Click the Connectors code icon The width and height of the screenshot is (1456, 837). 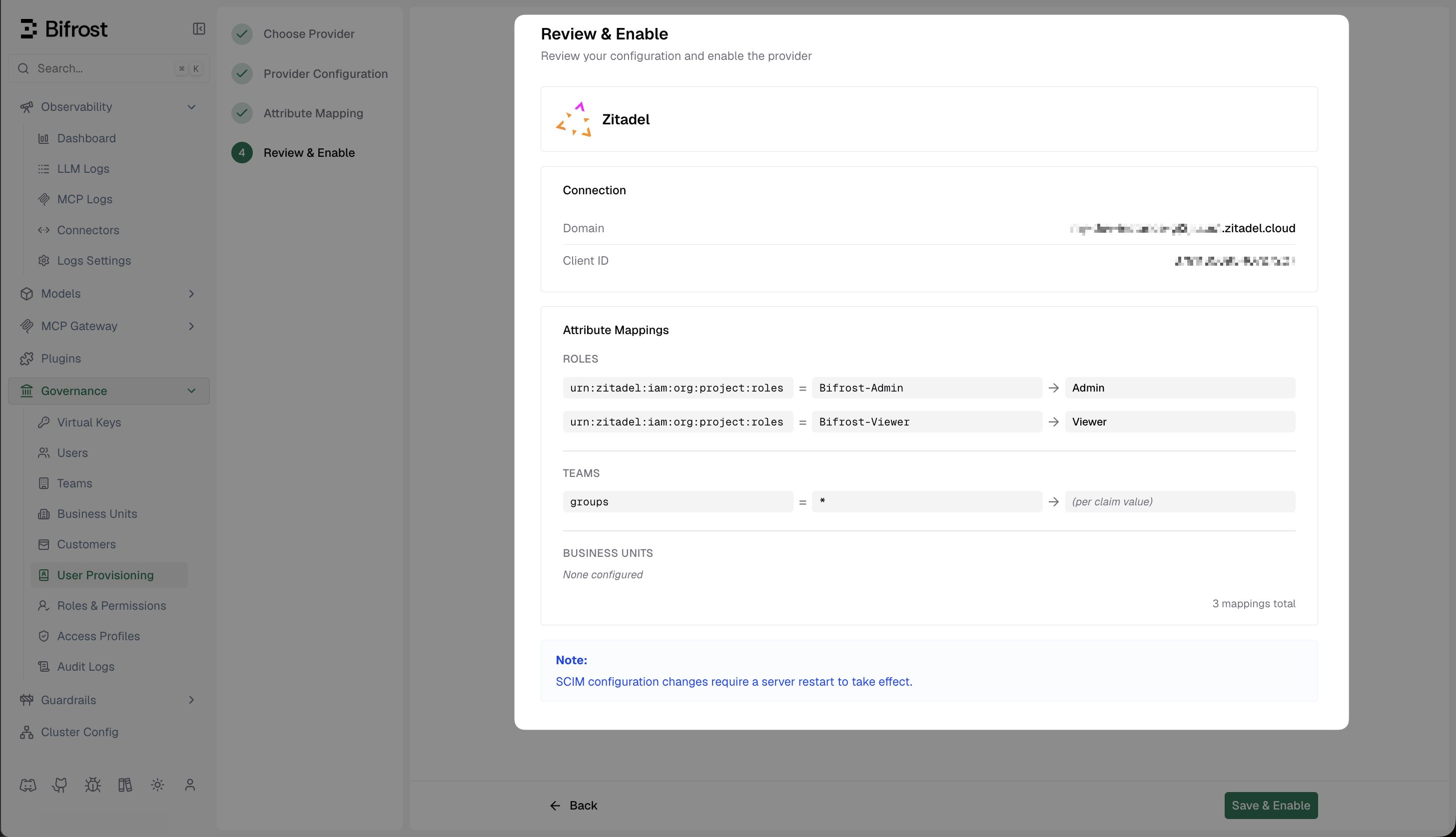click(x=43, y=230)
